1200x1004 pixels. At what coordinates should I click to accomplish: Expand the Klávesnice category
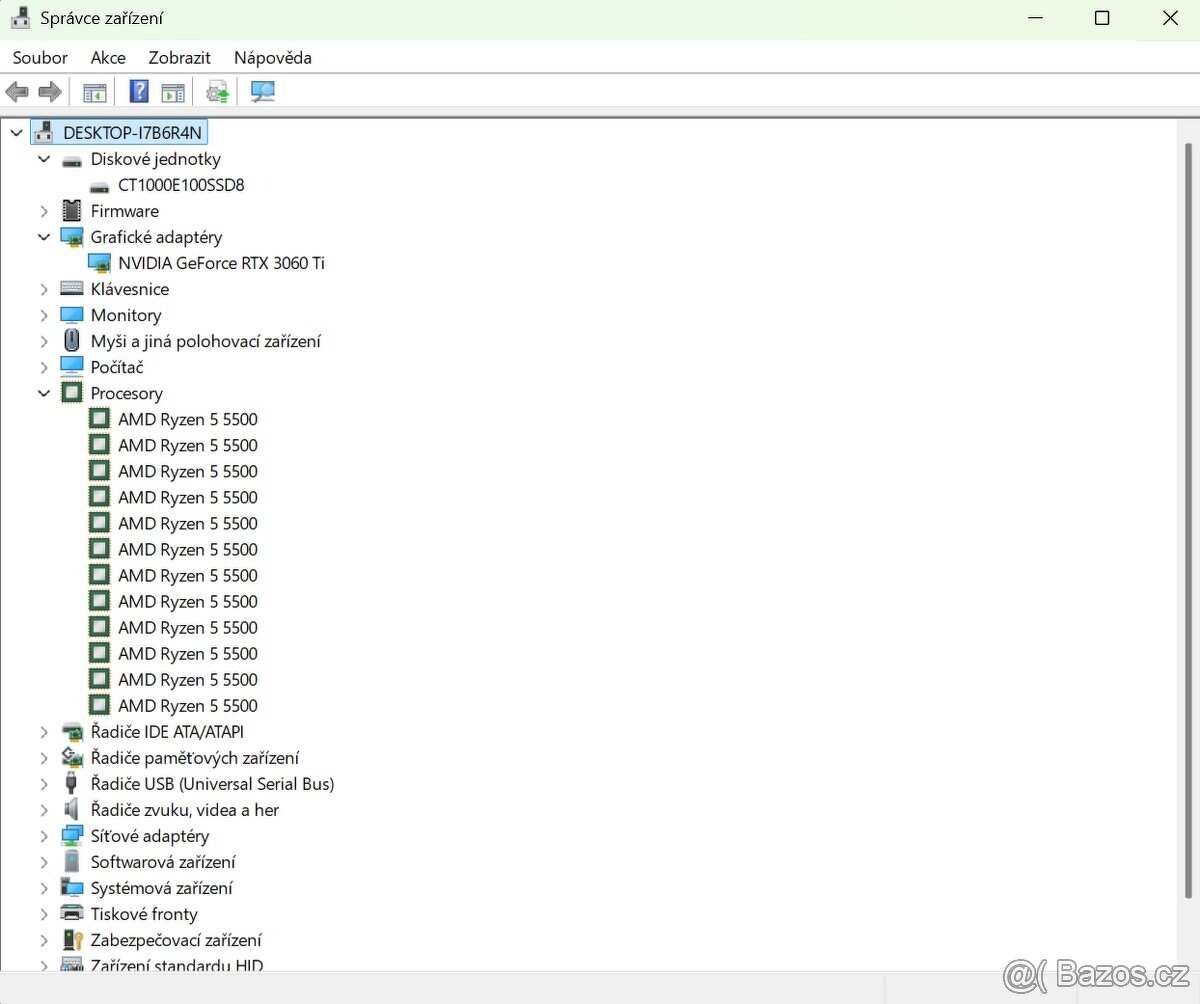click(44, 289)
